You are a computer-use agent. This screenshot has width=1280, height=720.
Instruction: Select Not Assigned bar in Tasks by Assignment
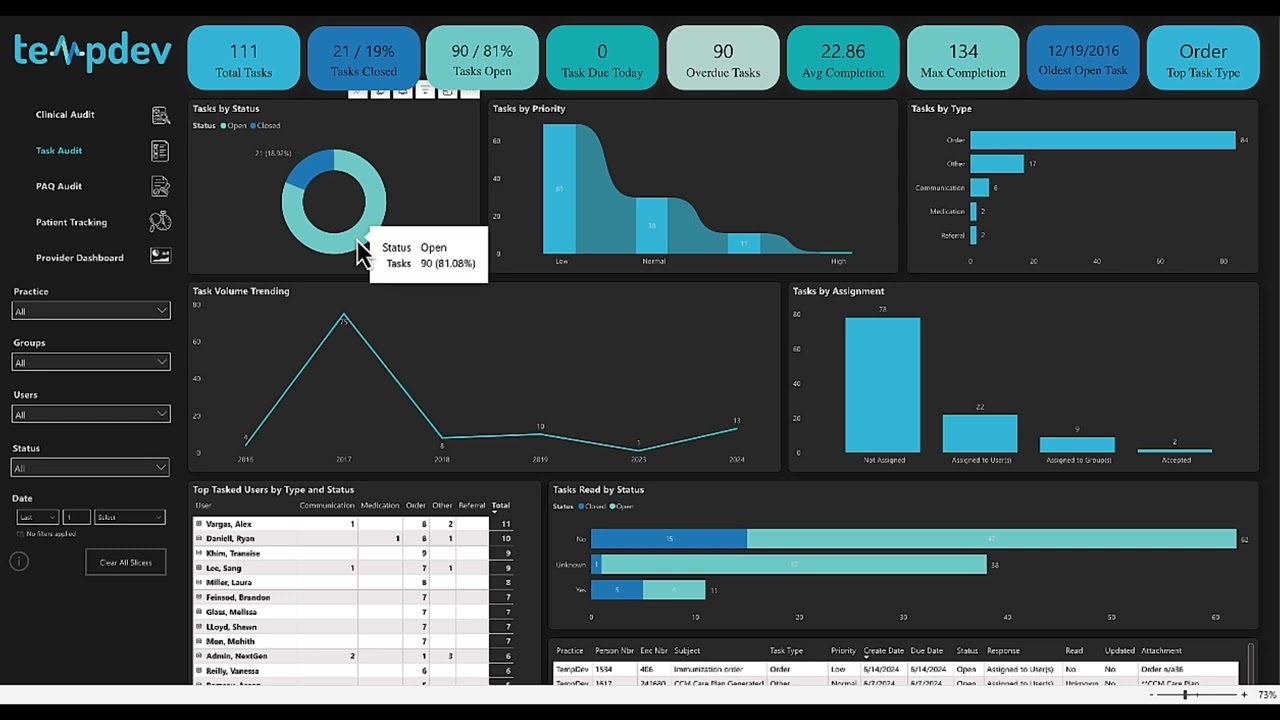click(882, 385)
